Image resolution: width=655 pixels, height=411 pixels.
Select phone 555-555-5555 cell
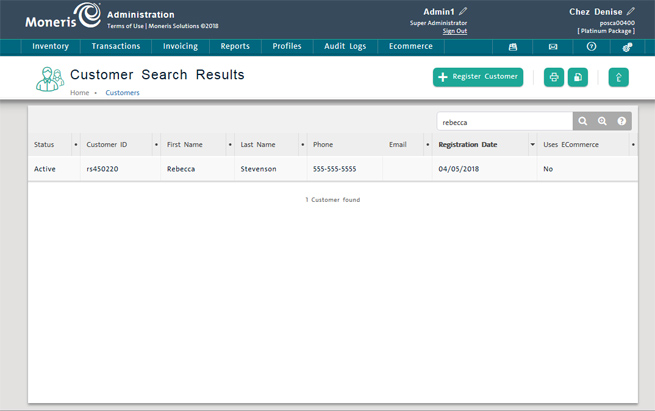tap(335, 169)
